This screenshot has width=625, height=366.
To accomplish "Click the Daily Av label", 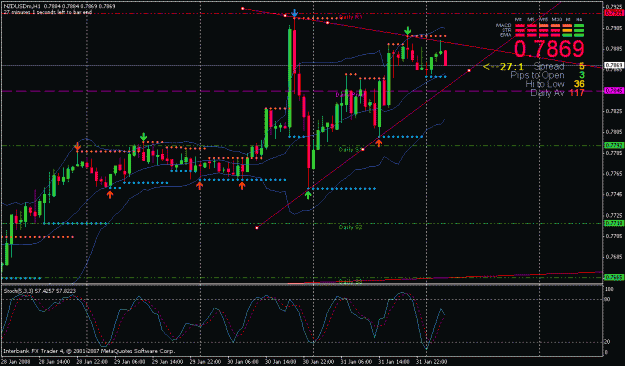I will [x=547, y=93].
